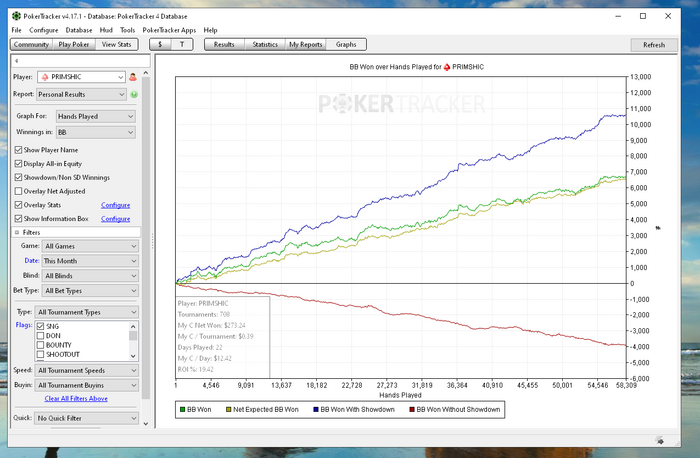Click the status bar icon at bottom right
This screenshot has width=700, height=458.
tap(660, 441)
